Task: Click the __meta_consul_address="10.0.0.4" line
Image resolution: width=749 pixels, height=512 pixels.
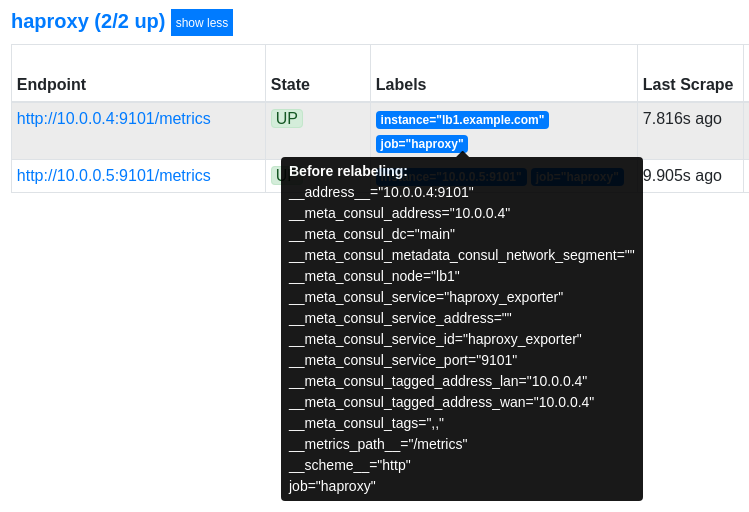Action: click(399, 213)
